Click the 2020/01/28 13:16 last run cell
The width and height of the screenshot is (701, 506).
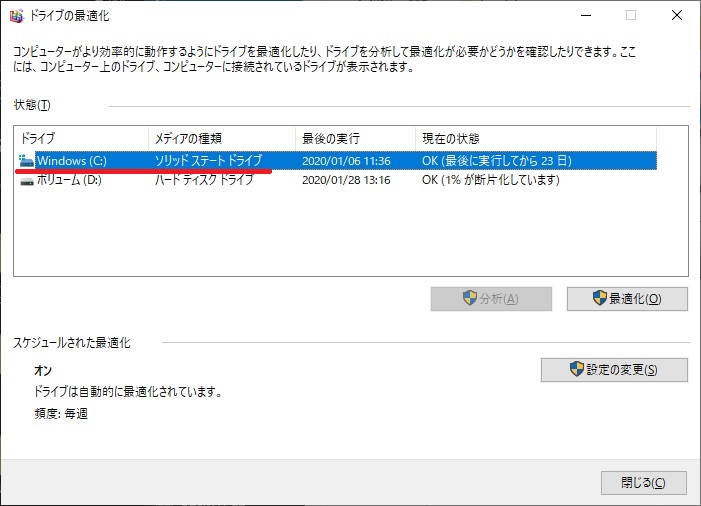click(x=346, y=180)
